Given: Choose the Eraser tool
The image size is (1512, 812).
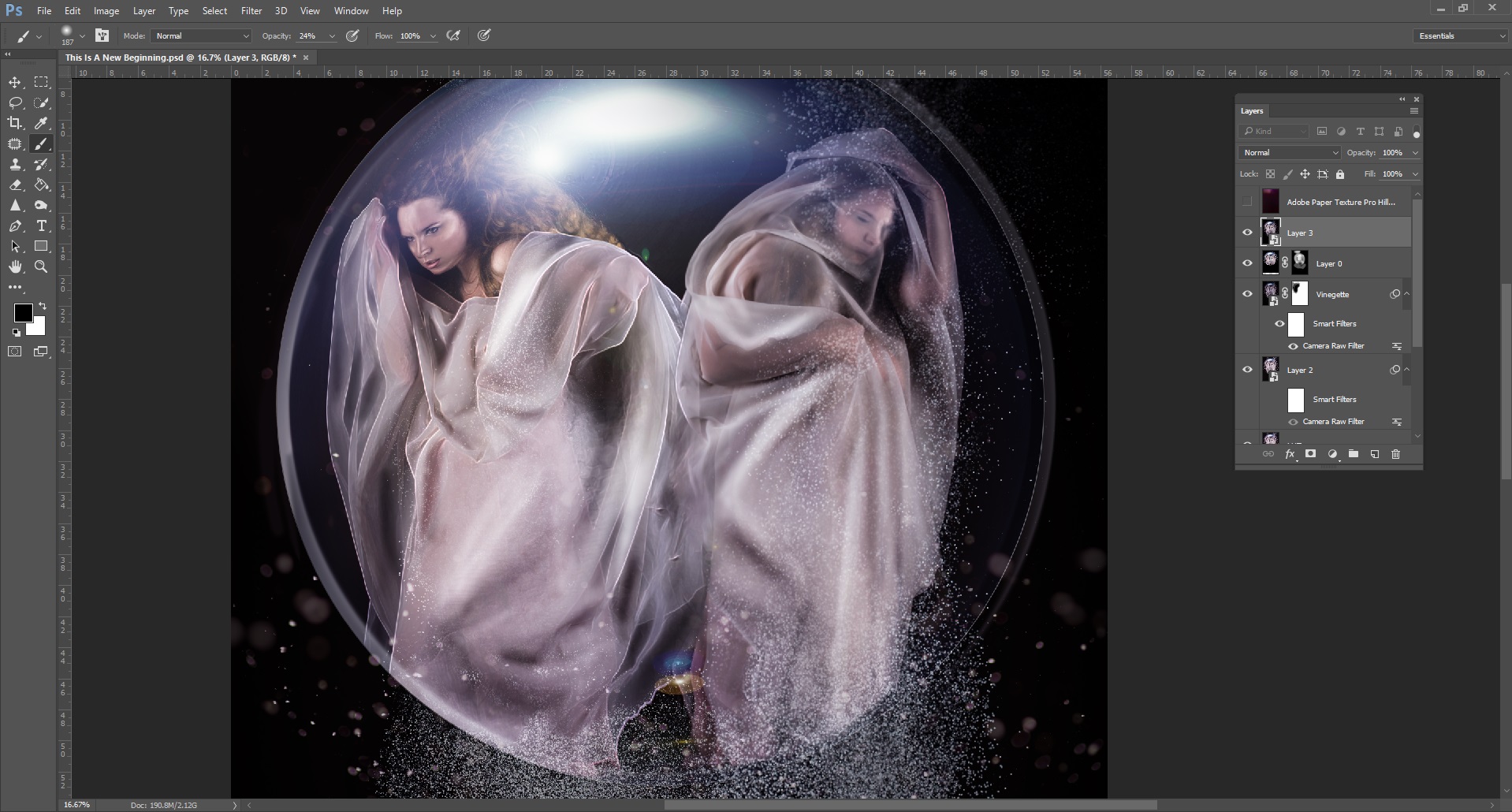Looking at the screenshot, I should [14, 185].
